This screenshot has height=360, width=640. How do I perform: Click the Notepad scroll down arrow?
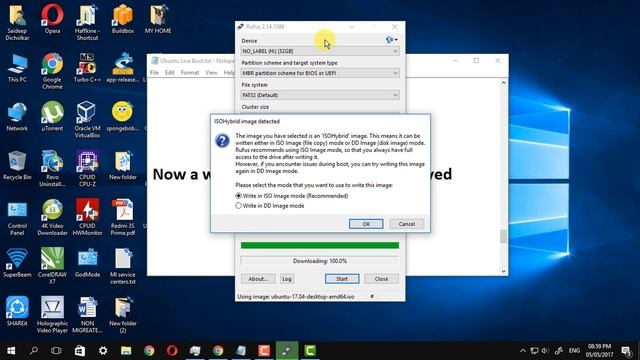(503, 271)
